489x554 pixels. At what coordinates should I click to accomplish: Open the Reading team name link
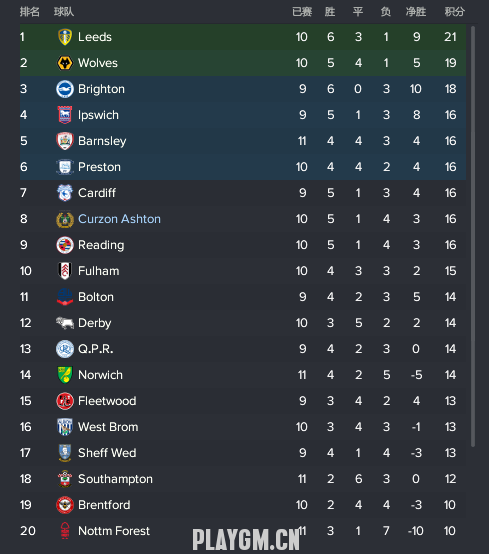pyautogui.click(x=101, y=245)
